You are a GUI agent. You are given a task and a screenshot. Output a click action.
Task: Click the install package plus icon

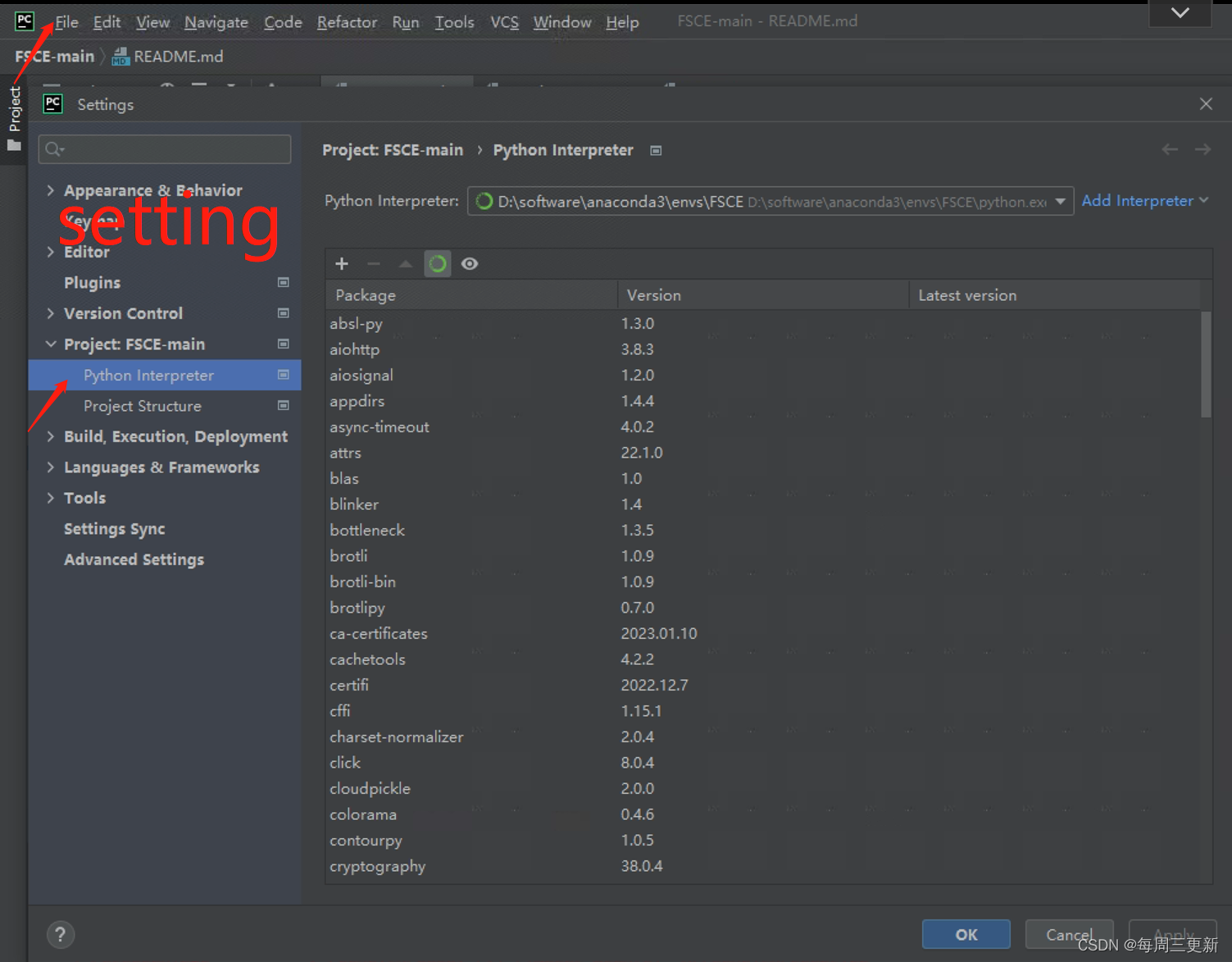point(342,263)
